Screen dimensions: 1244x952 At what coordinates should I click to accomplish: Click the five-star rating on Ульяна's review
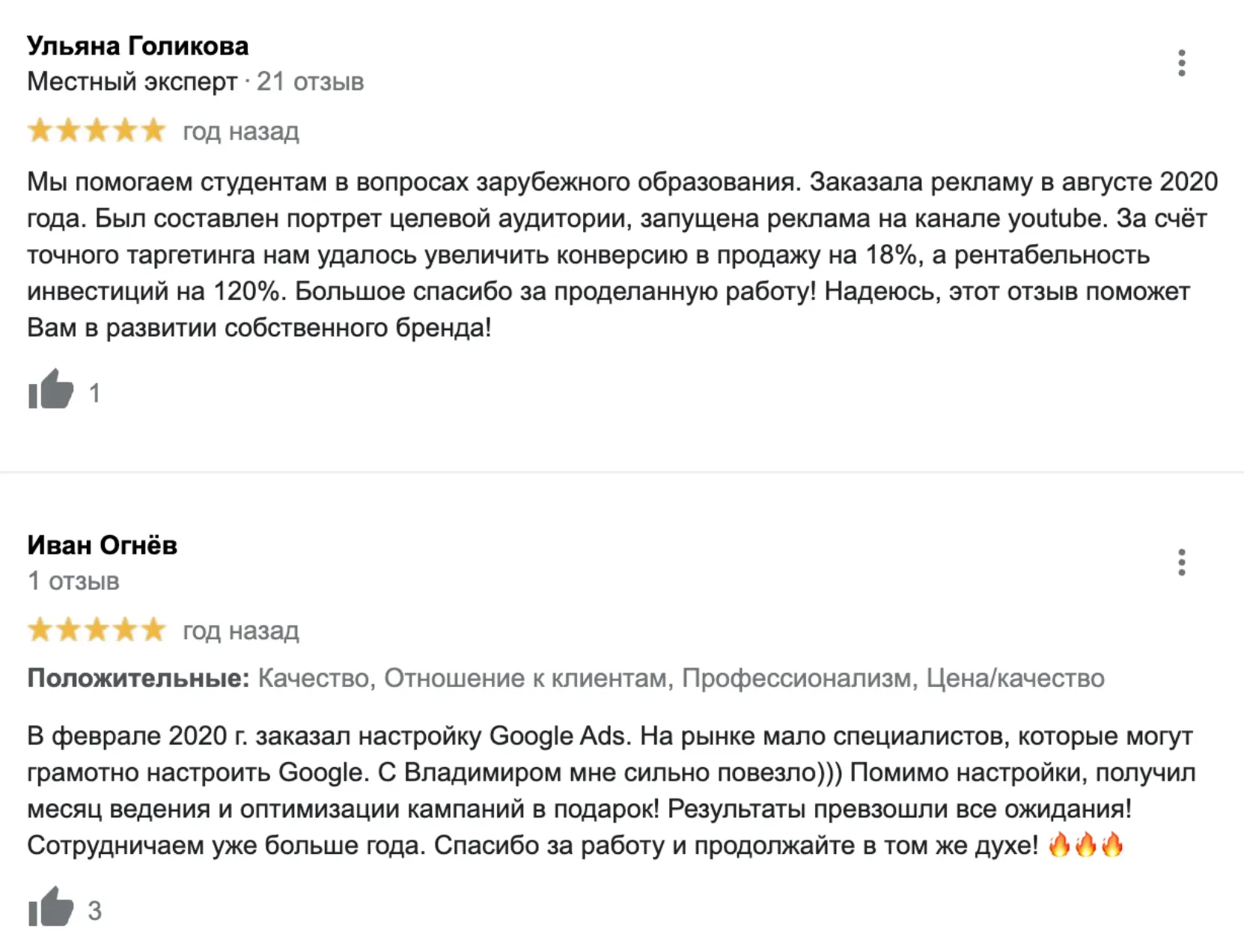pos(97,130)
